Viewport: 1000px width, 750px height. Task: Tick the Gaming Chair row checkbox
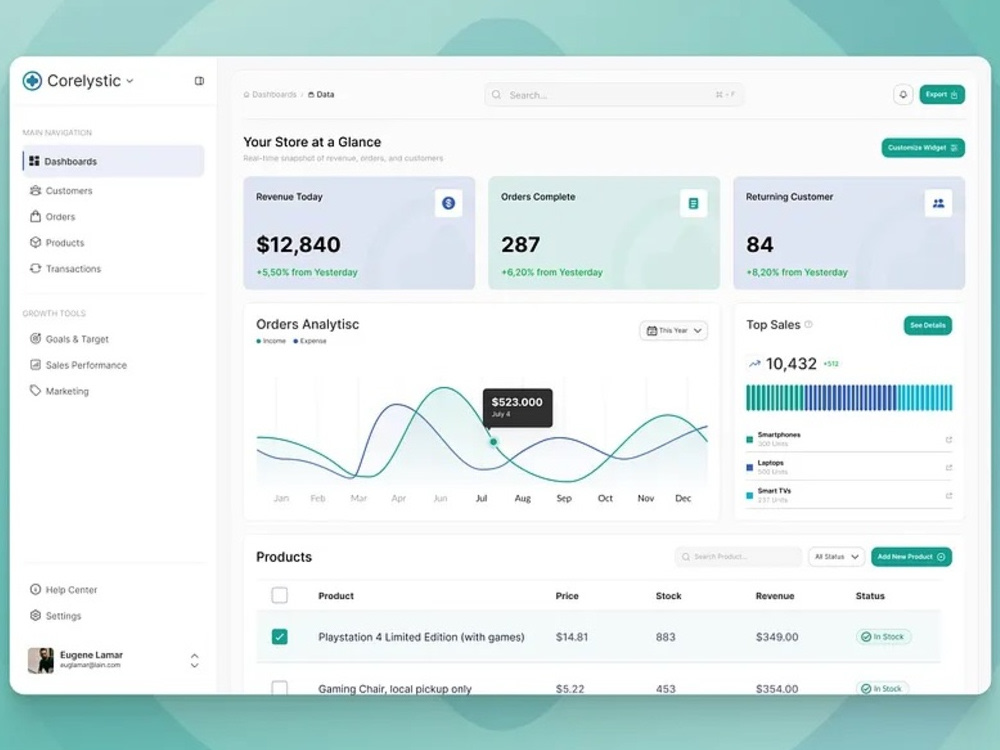[279, 688]
